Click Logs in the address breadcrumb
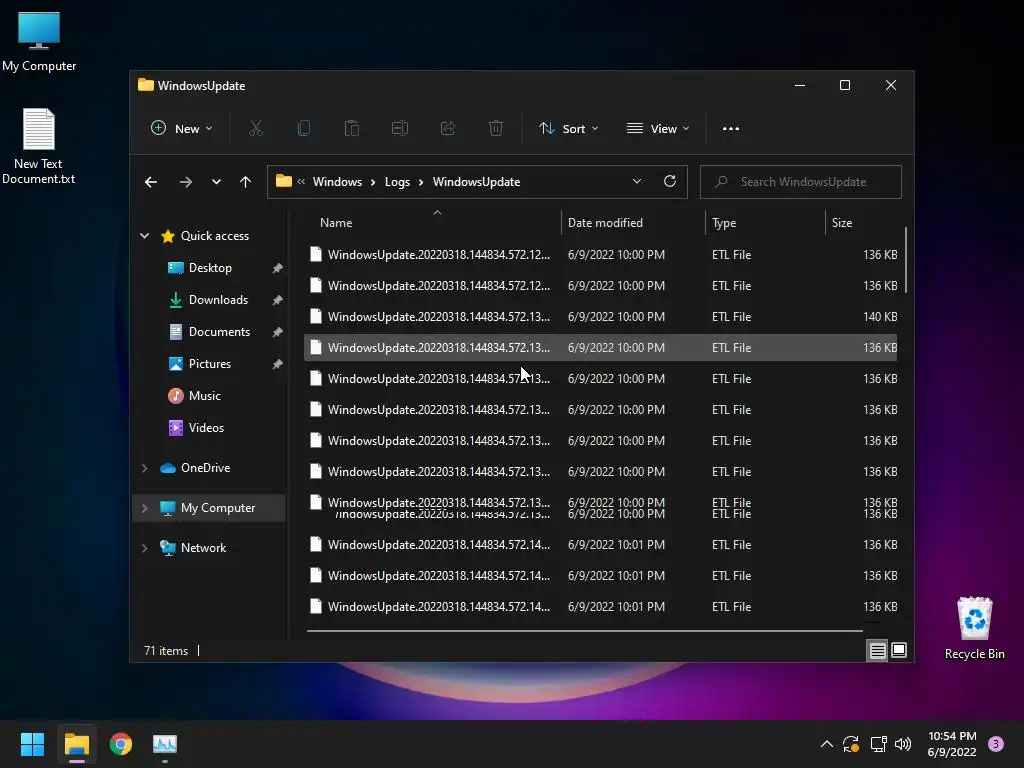Viewport: 1024px width, 768px height. pos(397,182)
